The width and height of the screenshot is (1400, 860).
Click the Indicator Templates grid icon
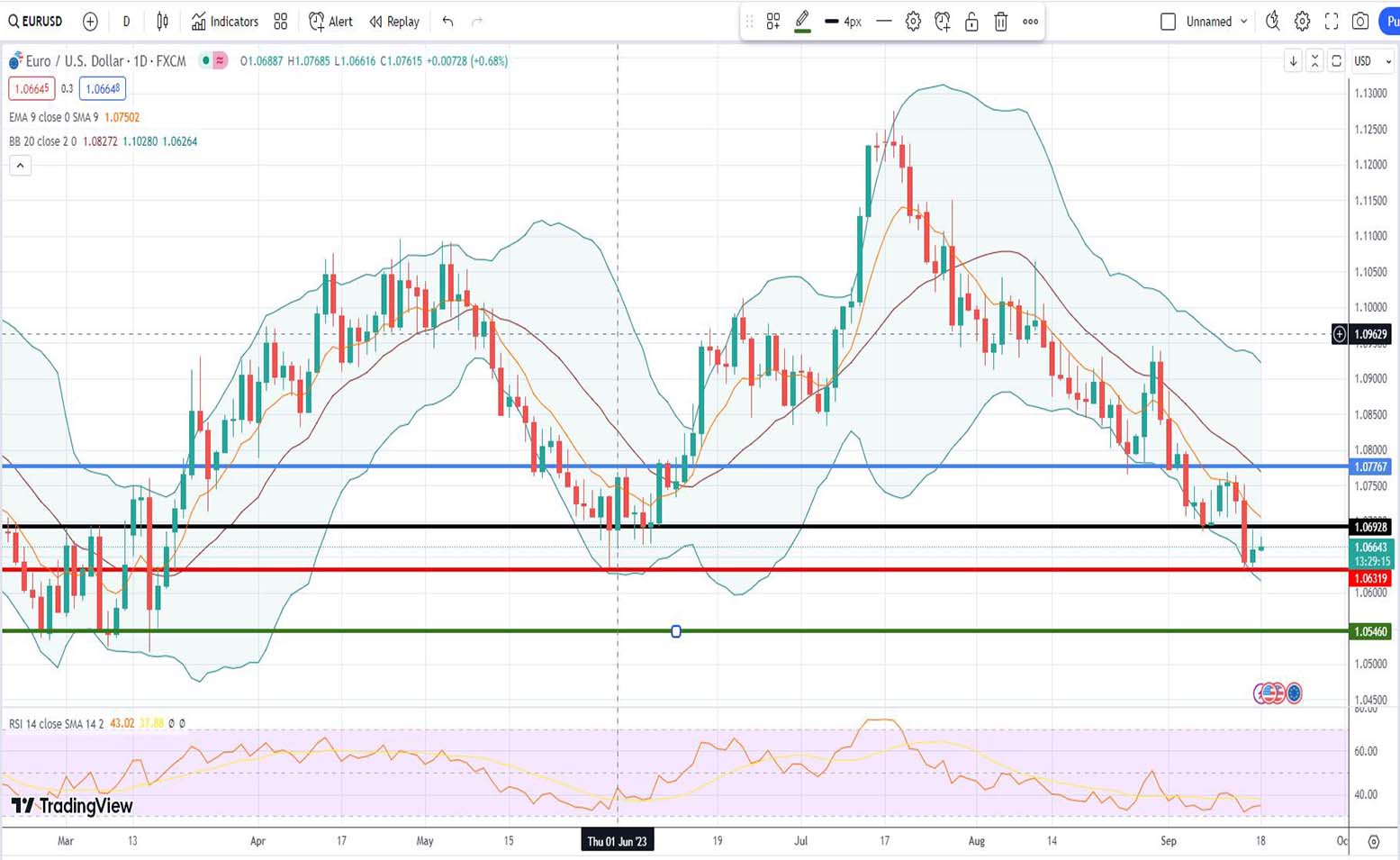pyautogui.click(x=281, y=22)
